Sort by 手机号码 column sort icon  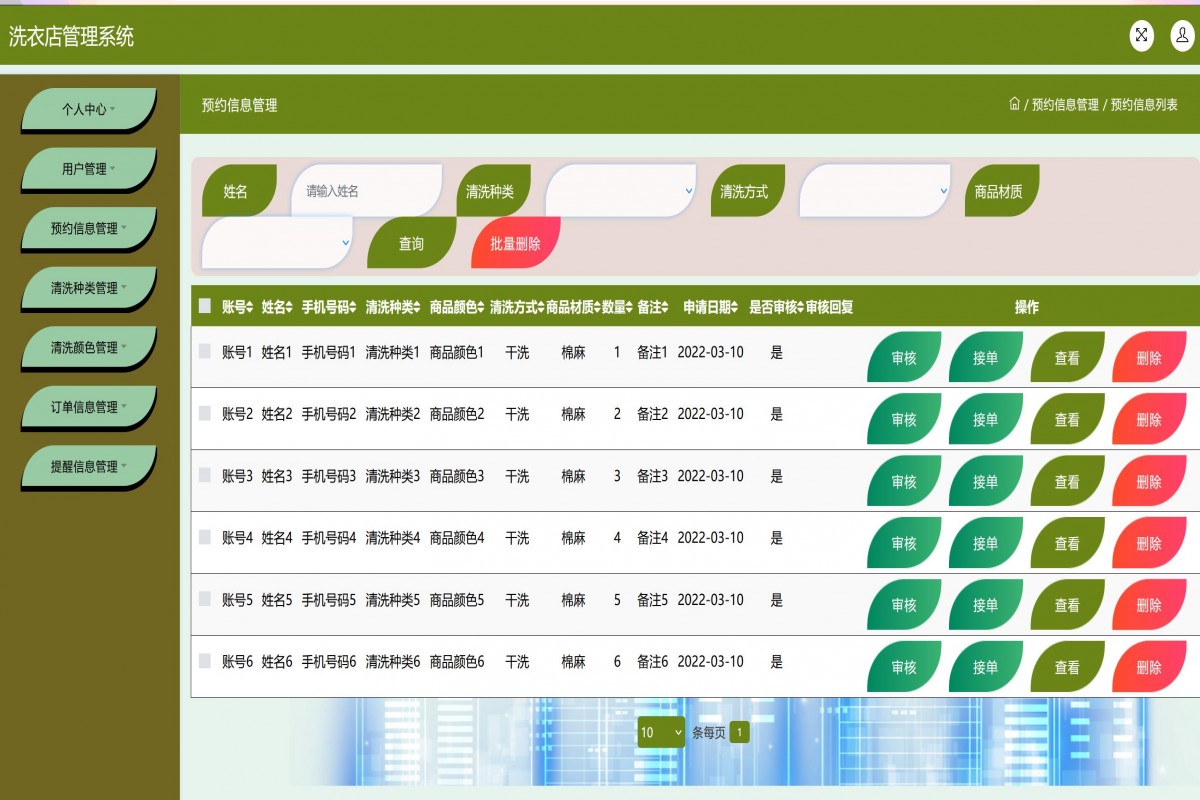(354, 308)
